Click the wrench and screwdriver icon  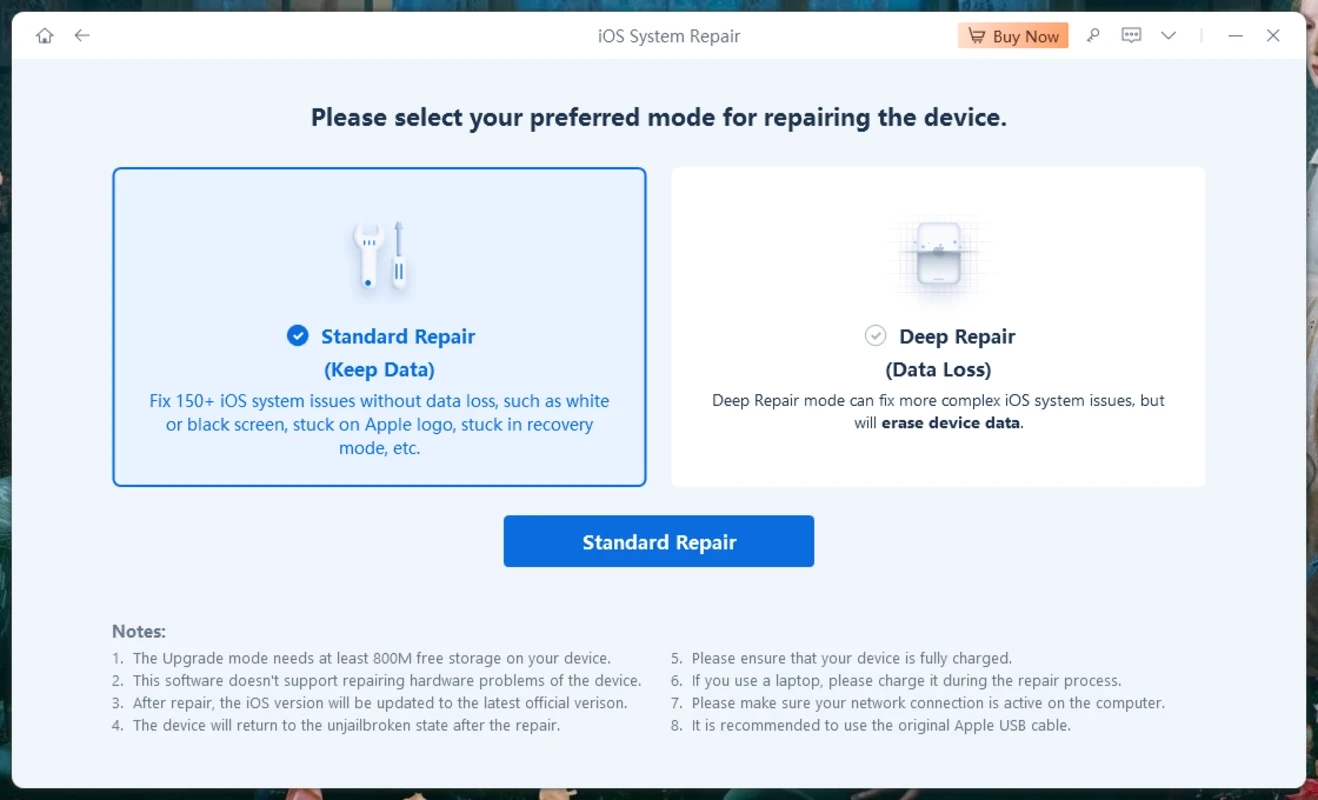coord(380,256)
